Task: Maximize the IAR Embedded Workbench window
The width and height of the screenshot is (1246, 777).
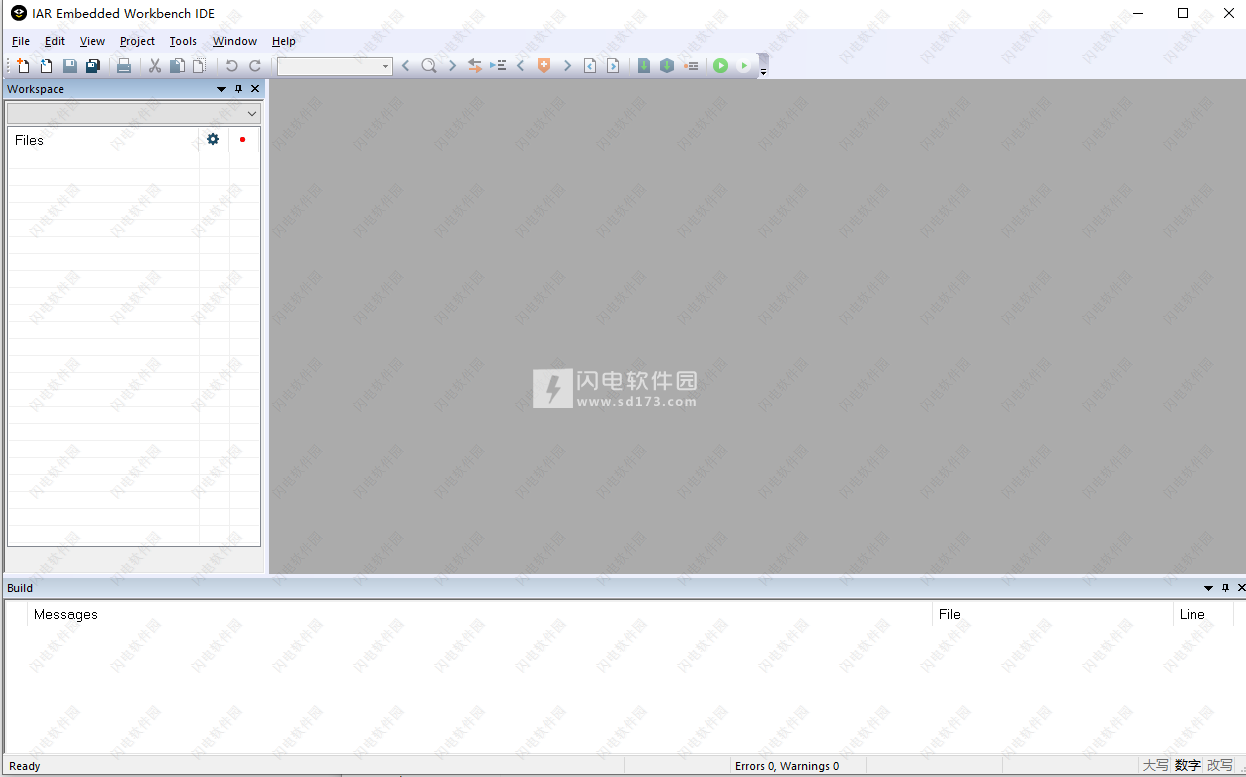Action: tap(1183, 13)
